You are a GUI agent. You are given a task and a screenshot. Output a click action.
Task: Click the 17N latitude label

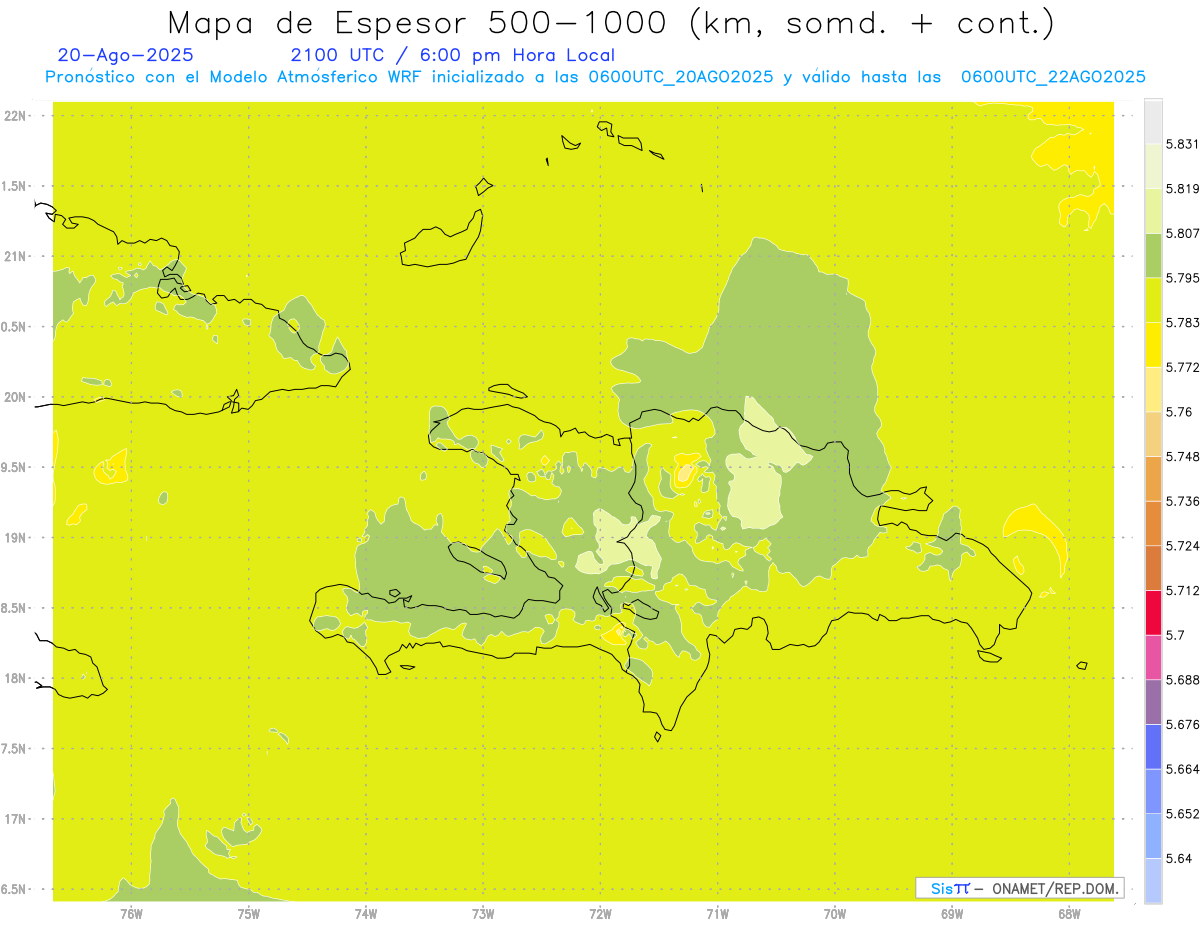tap(15, 819)
